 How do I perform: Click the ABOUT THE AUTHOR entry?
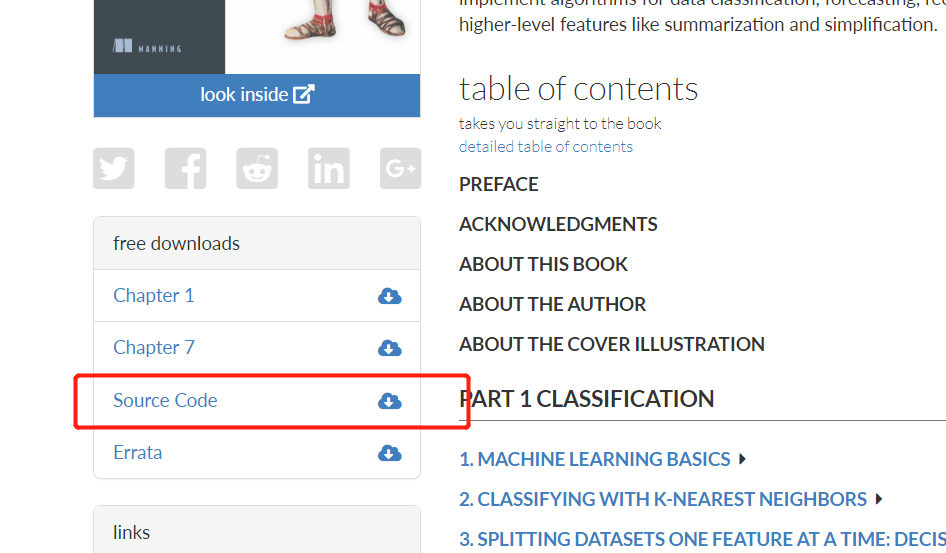[x=552, y=305]
